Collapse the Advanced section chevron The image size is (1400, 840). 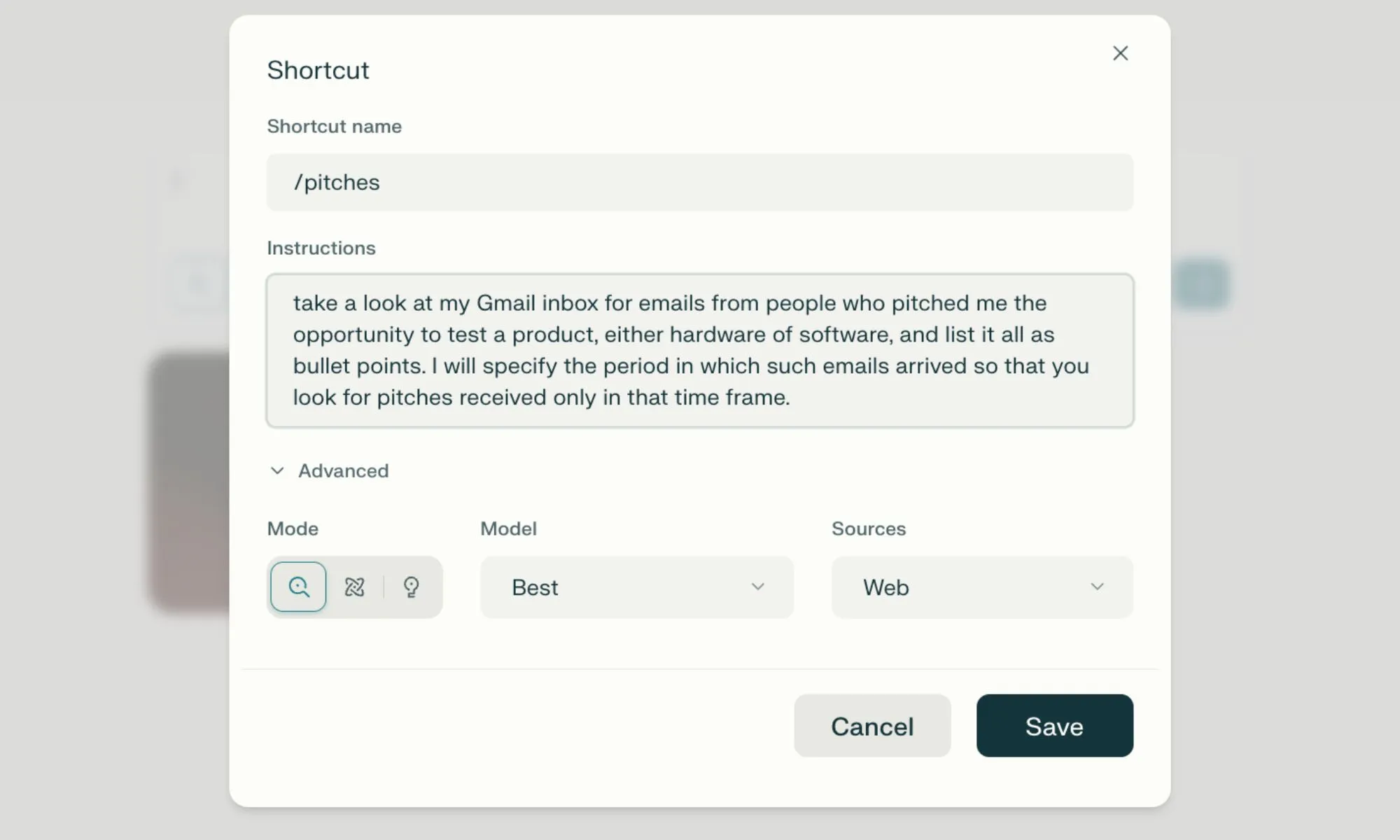[277, 471]
